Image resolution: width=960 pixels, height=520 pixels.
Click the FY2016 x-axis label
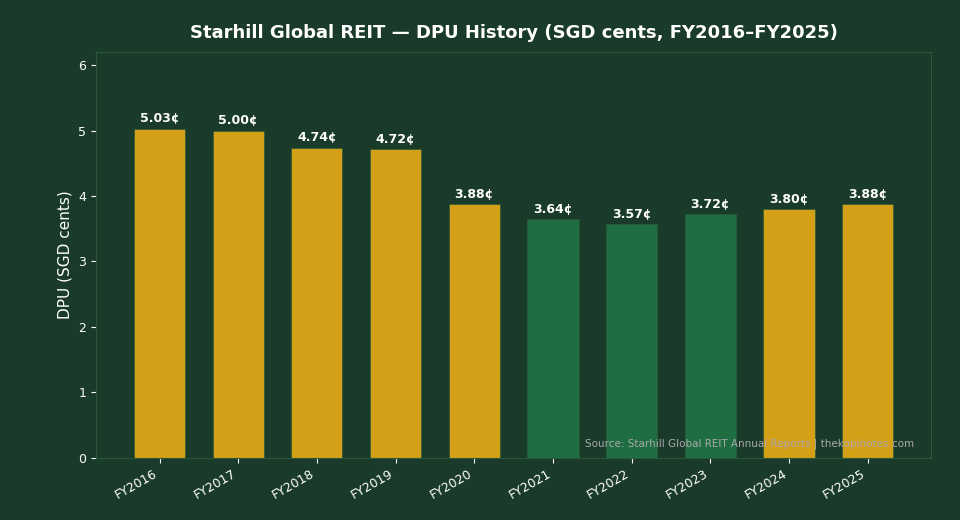coord(136,484)
